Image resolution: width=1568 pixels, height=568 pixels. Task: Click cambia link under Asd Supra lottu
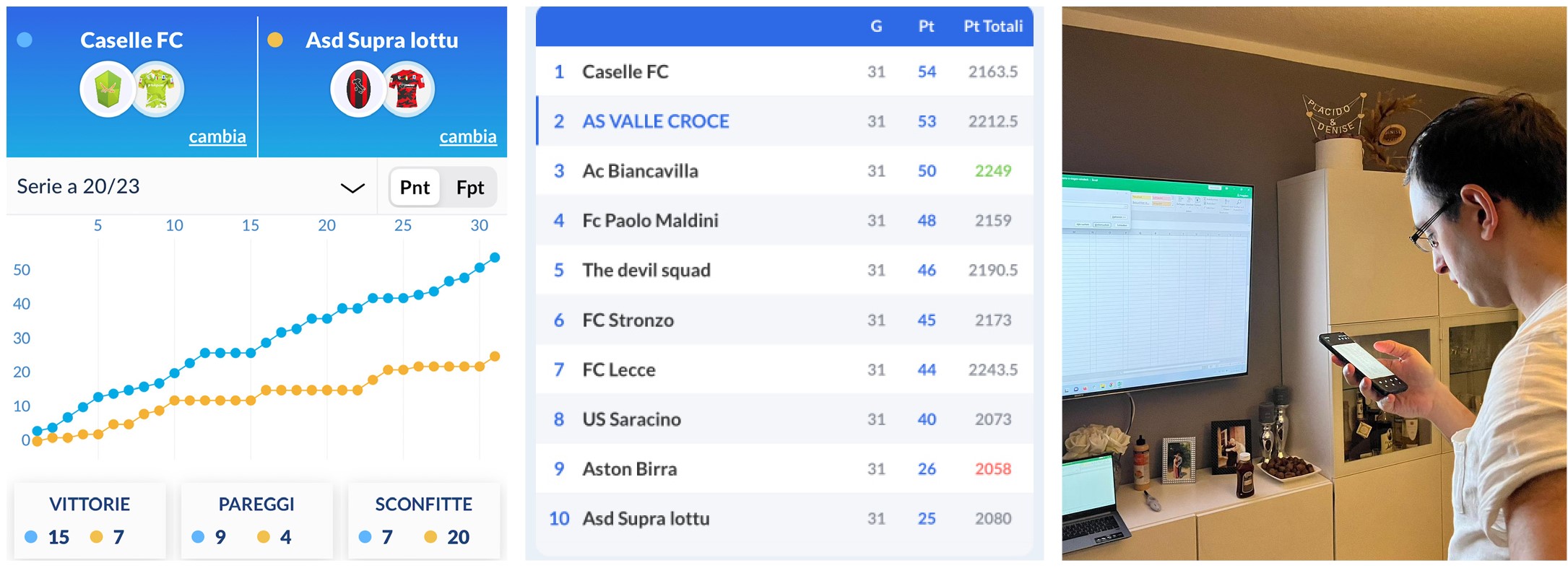tap(468, 136)
